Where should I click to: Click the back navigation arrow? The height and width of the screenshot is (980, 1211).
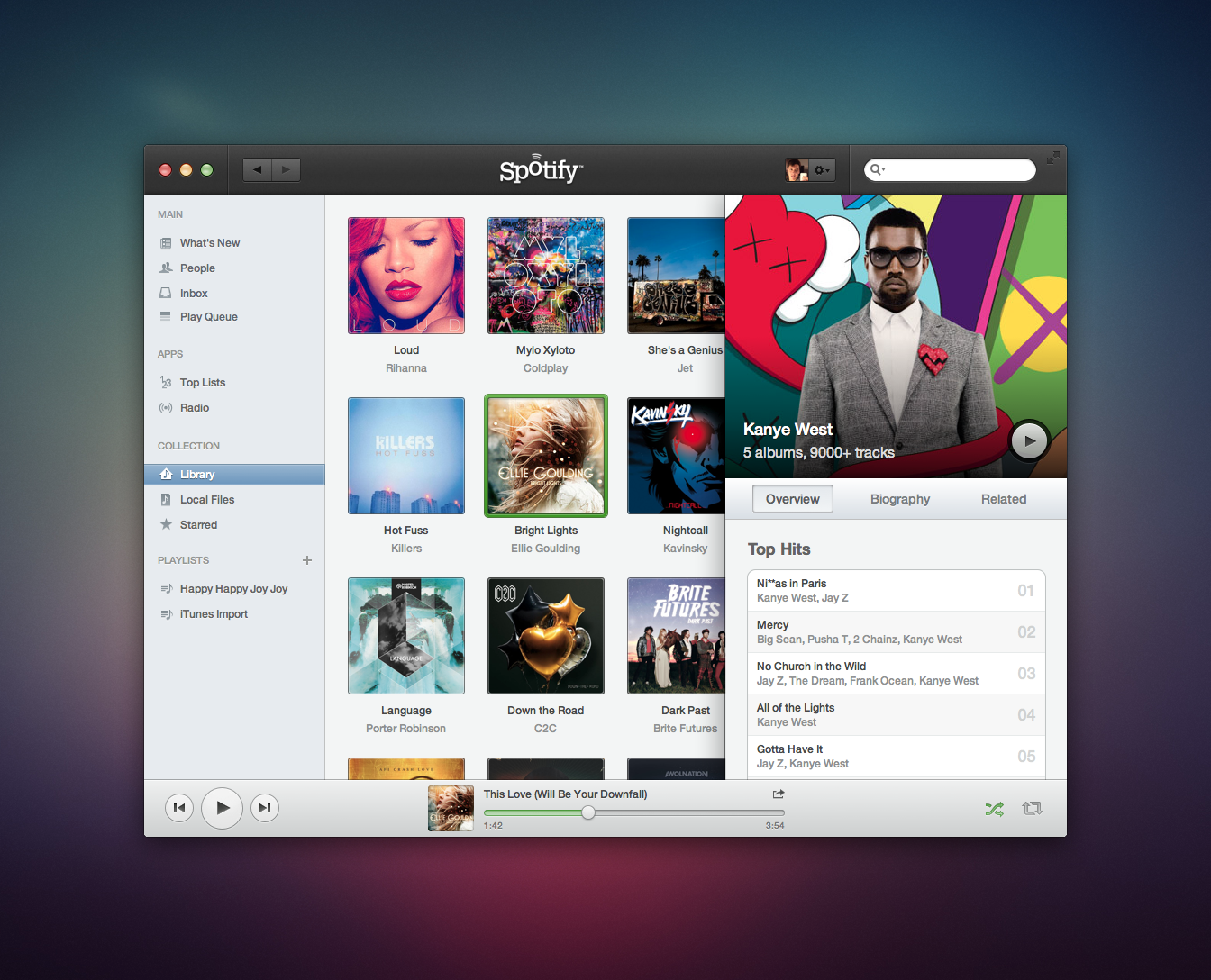(258, 169)
